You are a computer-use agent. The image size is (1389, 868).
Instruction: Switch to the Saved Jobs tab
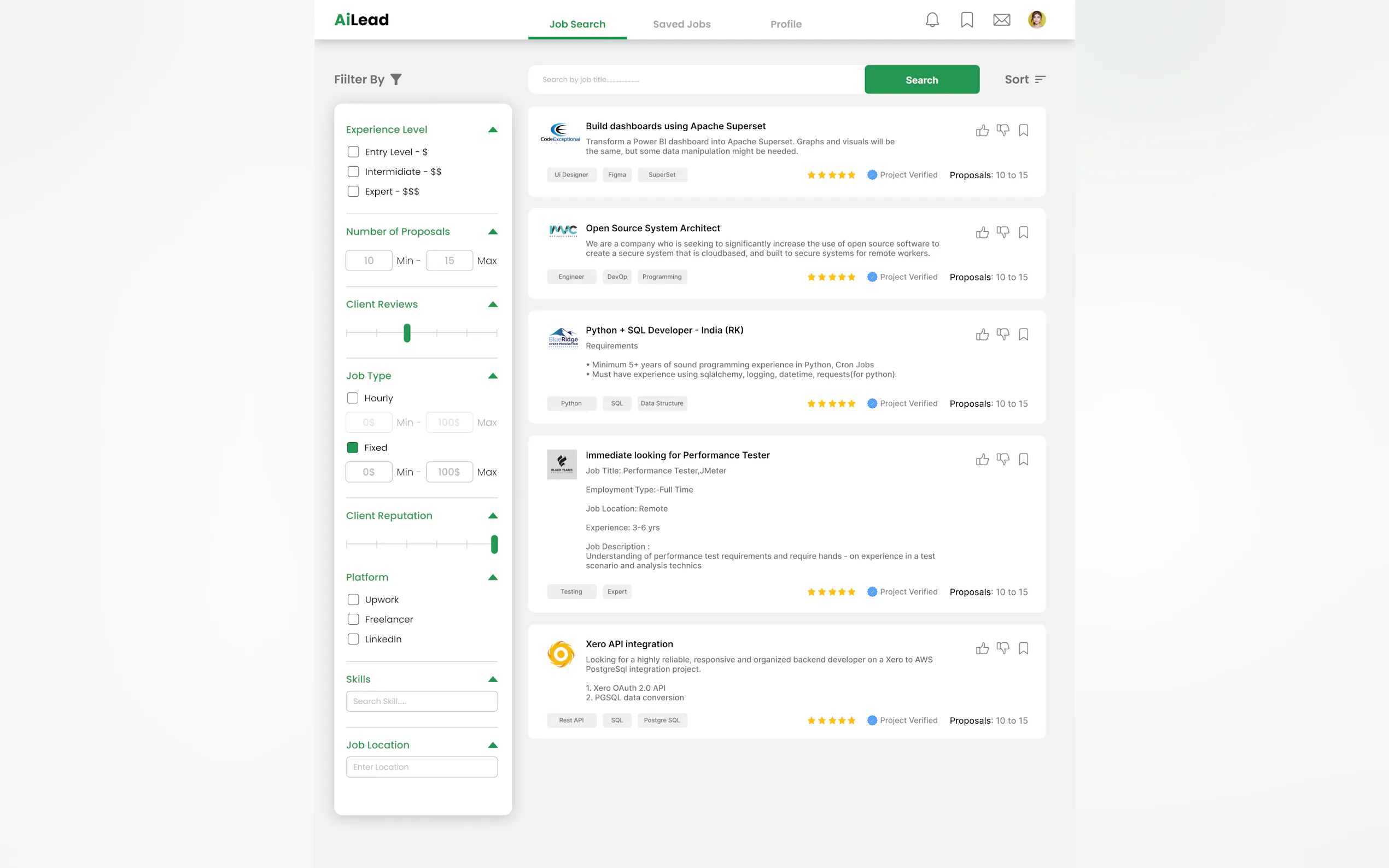681,24
